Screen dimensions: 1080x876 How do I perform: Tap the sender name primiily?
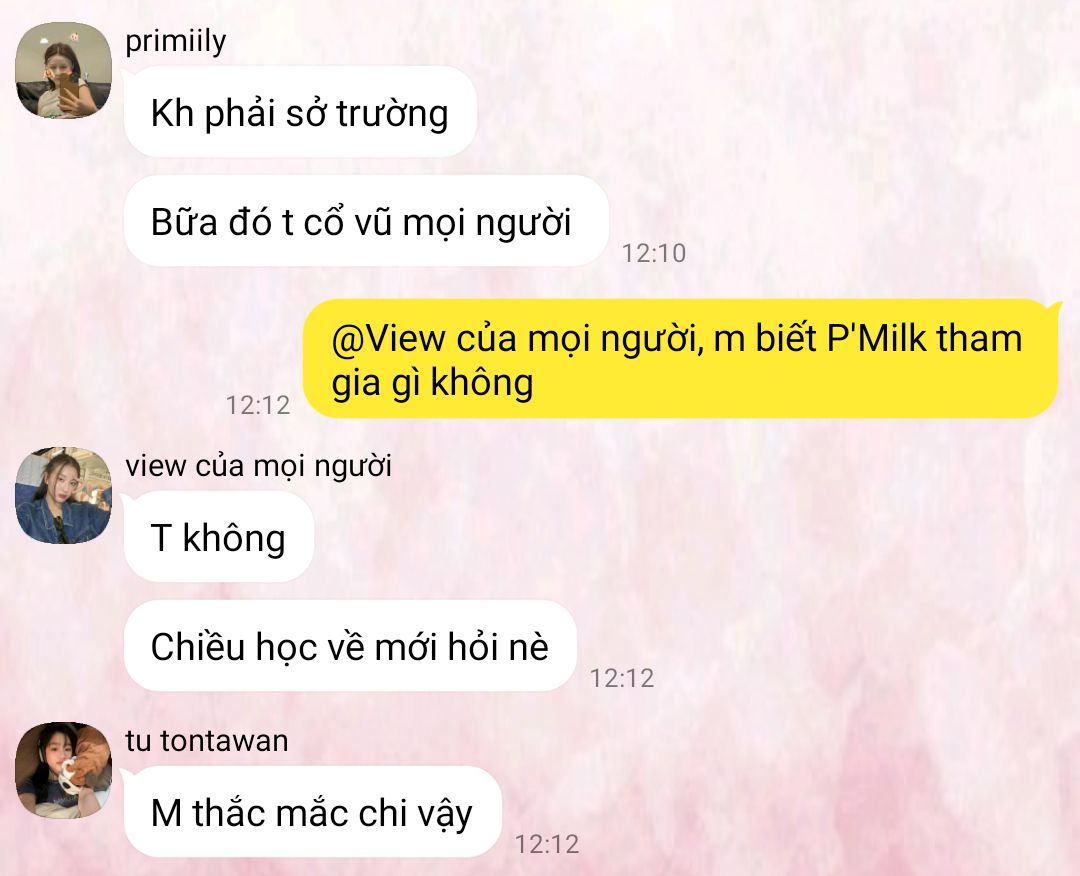(x=176, y=43)
